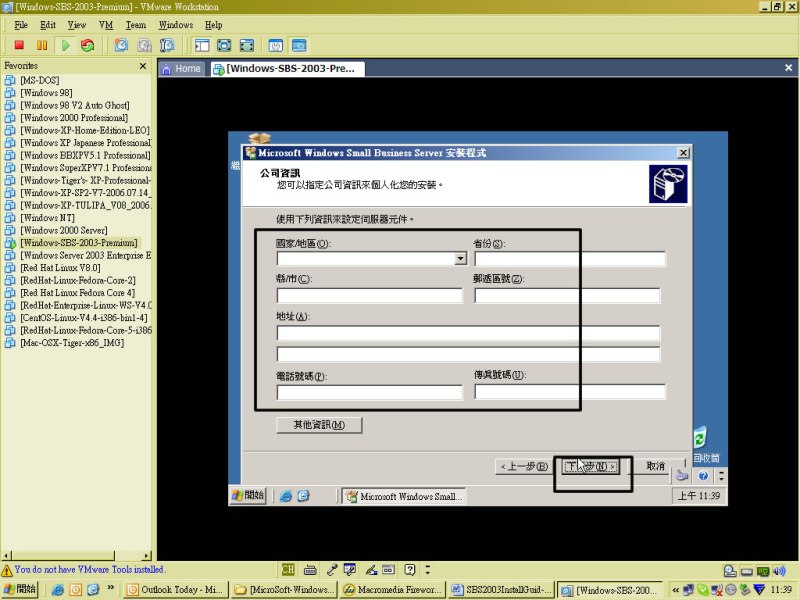
Task: Open the Windows menu
Action: point(176,25)
